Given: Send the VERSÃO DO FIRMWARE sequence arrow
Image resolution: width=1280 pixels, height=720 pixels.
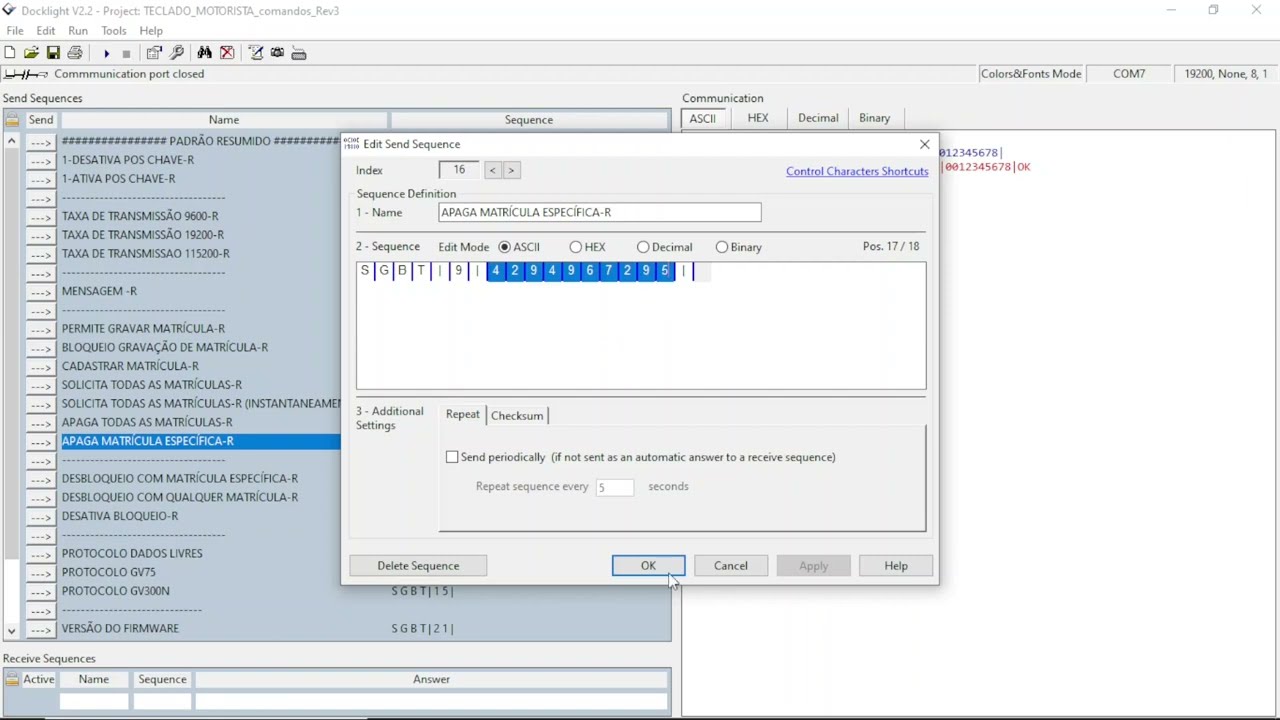Looking at the screenshot, I should (x=40, y=629).
